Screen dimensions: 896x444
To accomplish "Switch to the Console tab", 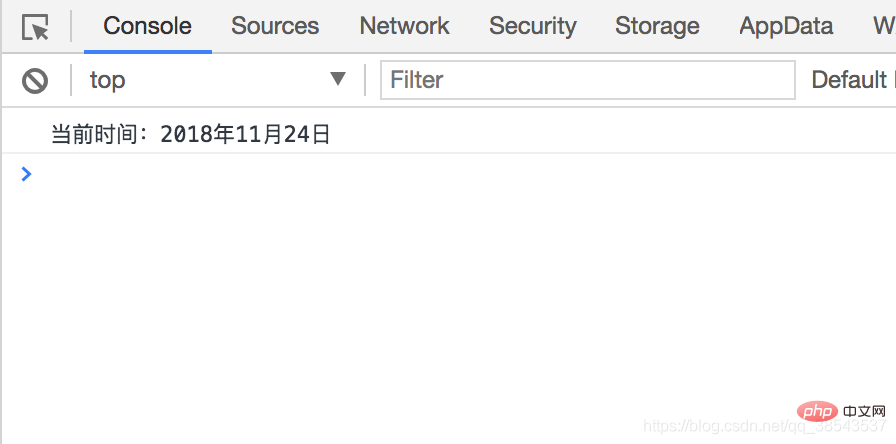I will (x=147, y=26).
